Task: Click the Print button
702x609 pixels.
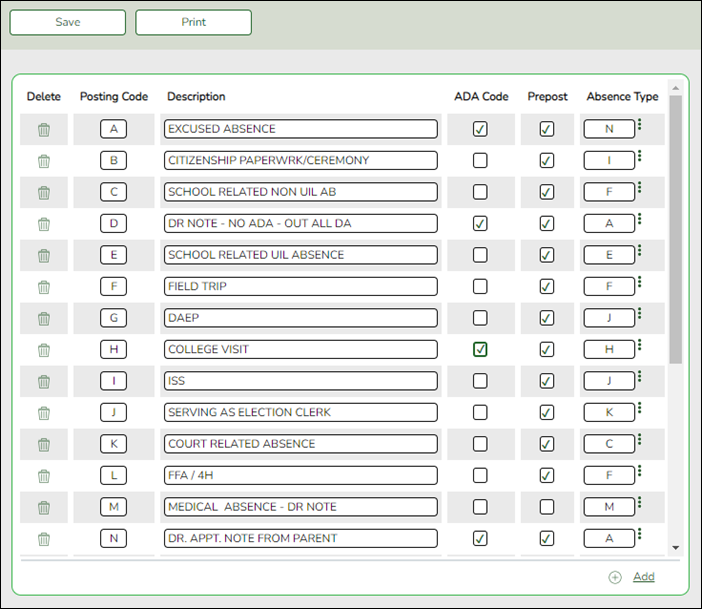Action: 193,22
